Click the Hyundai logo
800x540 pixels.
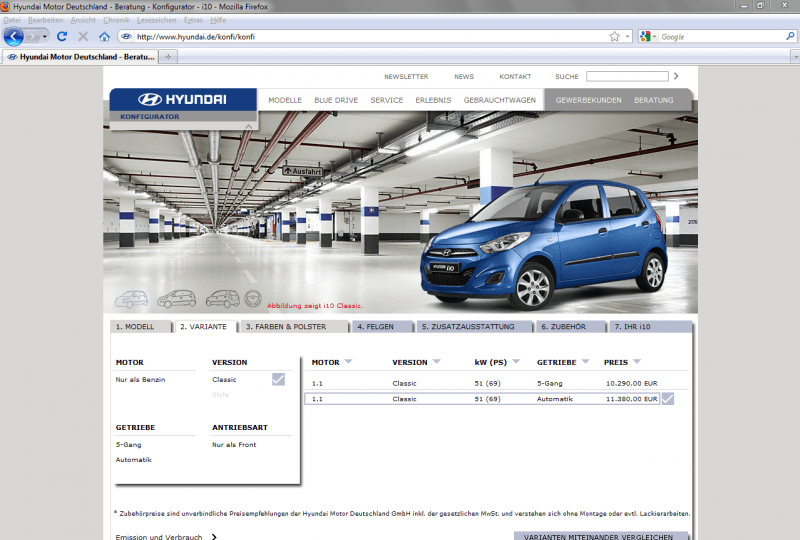(x=182, y=99)
